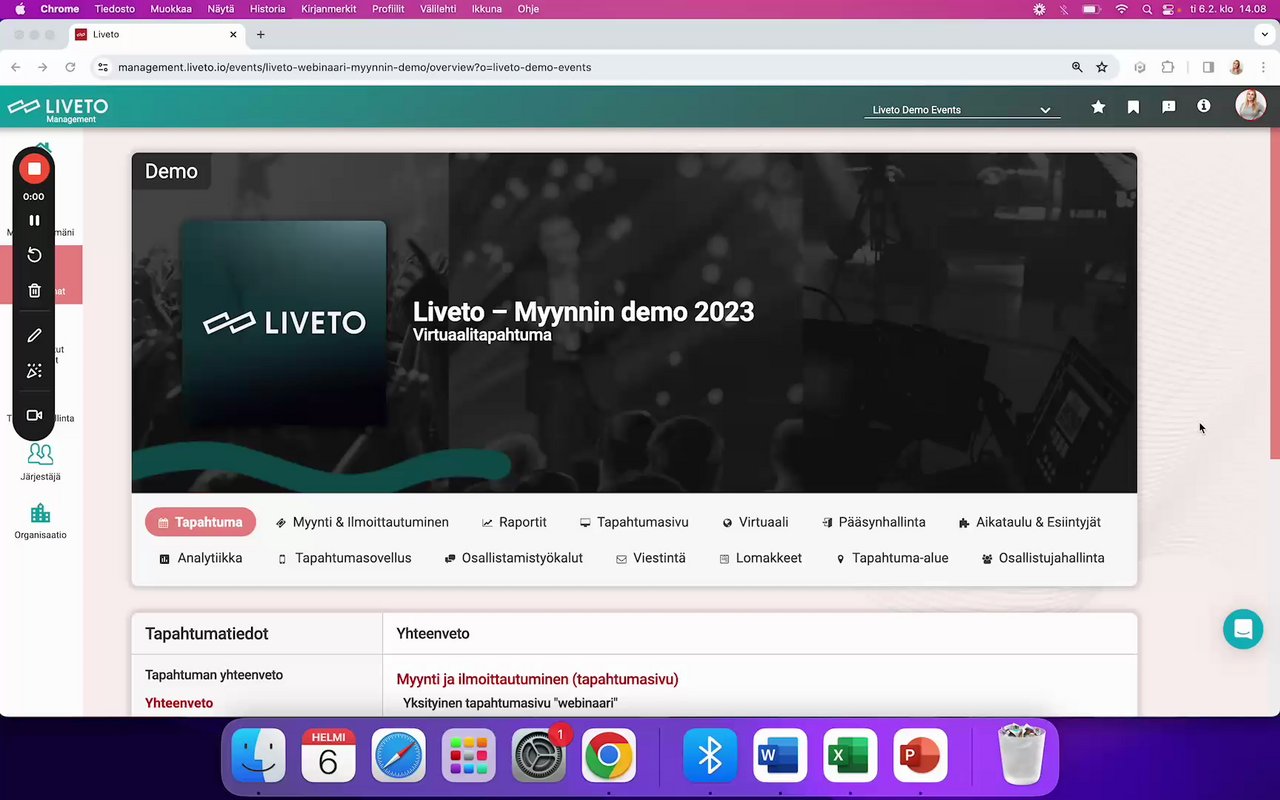
Task: Click the Liveto event logo thumbnail
Action: pos(284,322)
